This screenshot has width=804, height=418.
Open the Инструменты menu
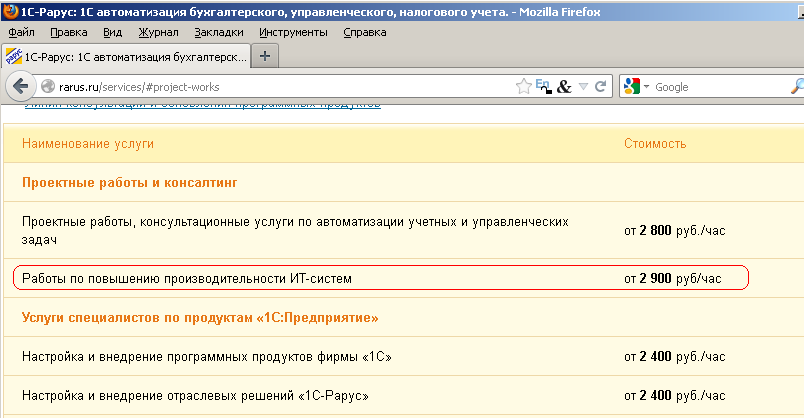[293, 32]
